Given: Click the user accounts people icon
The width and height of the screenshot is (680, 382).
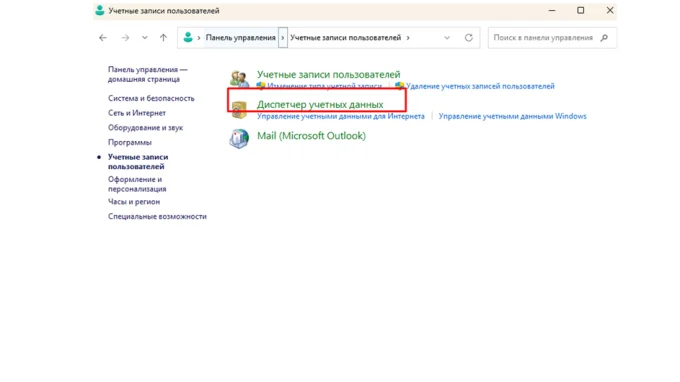Looking at the screenshot, I should [x=239, y=79].
